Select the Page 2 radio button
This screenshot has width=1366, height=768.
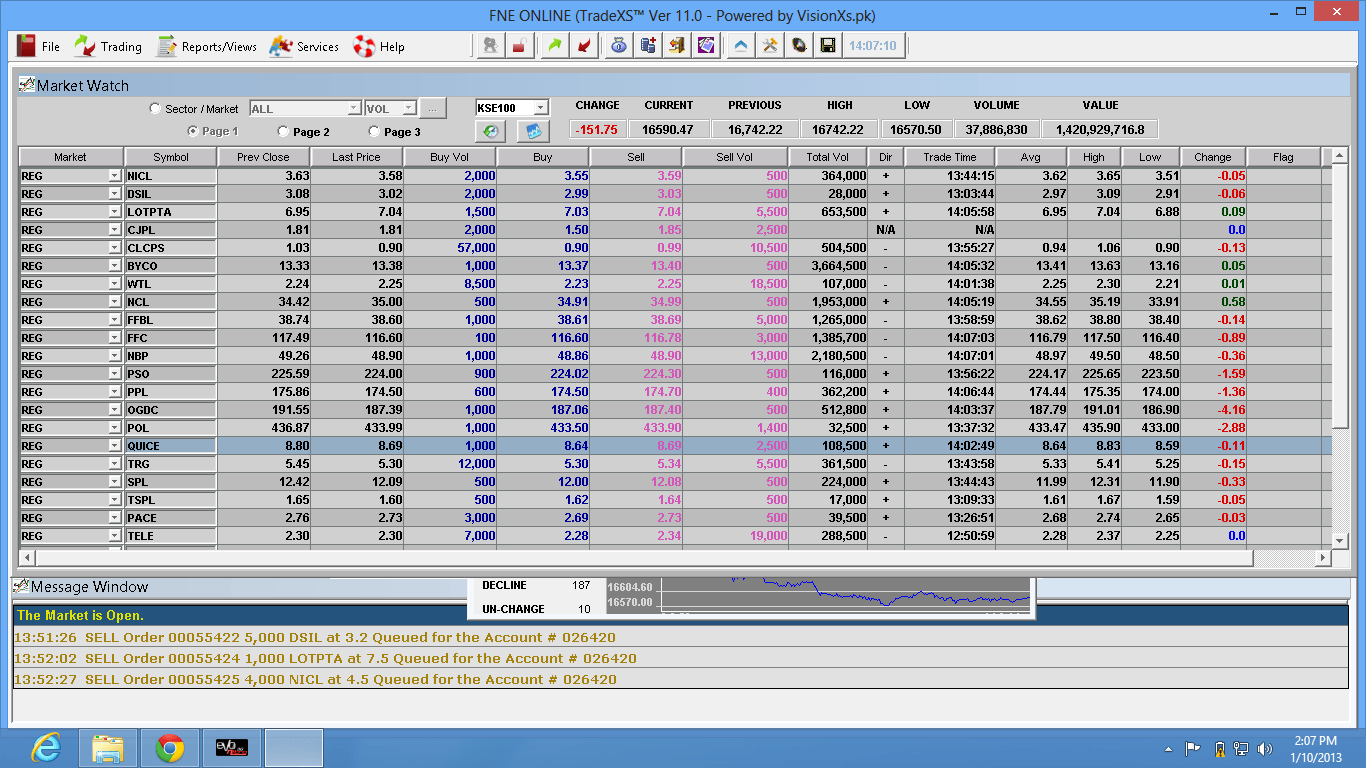pos(282,132)
